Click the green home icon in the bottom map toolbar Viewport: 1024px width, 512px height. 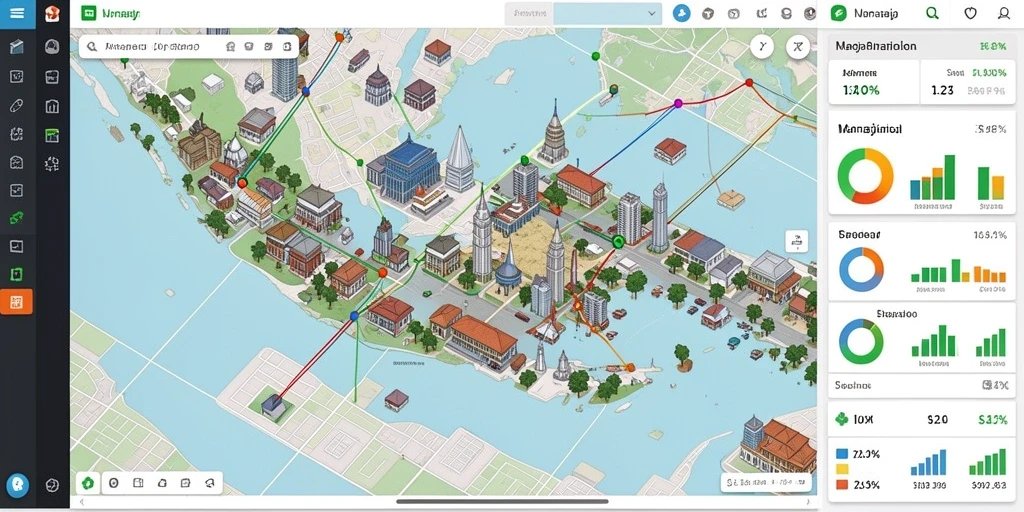88,483
